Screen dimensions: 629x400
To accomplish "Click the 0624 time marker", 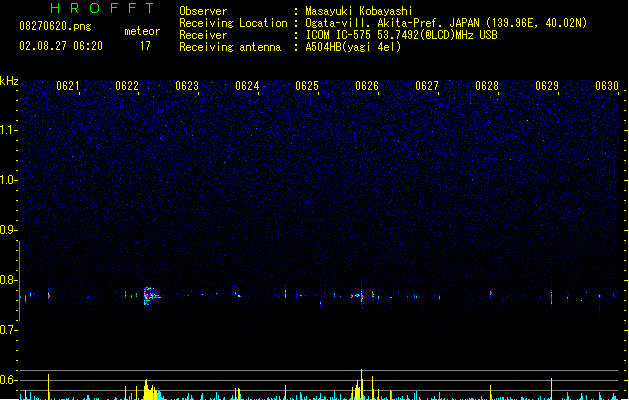I will [247, 86].
